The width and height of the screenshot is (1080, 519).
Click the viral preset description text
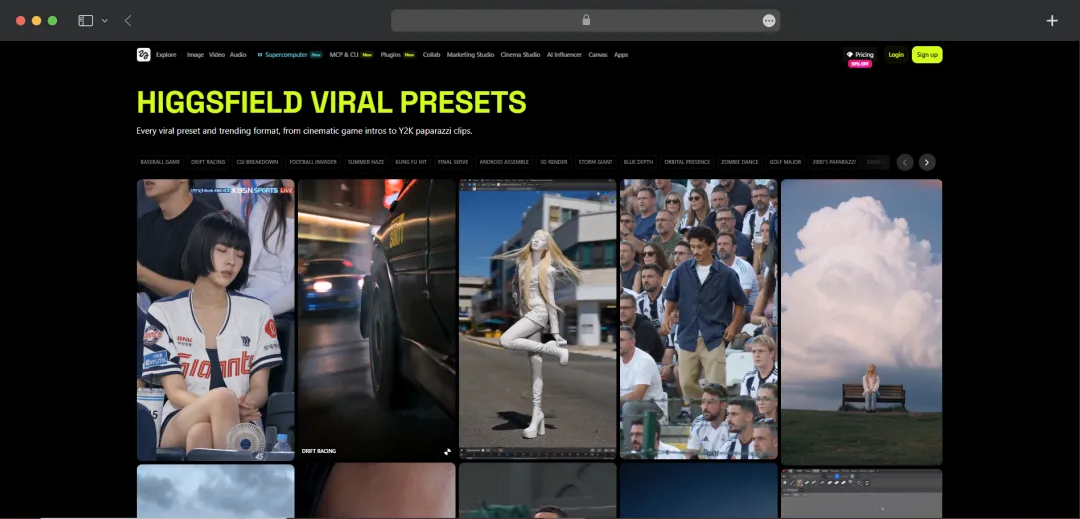point(304,131)
